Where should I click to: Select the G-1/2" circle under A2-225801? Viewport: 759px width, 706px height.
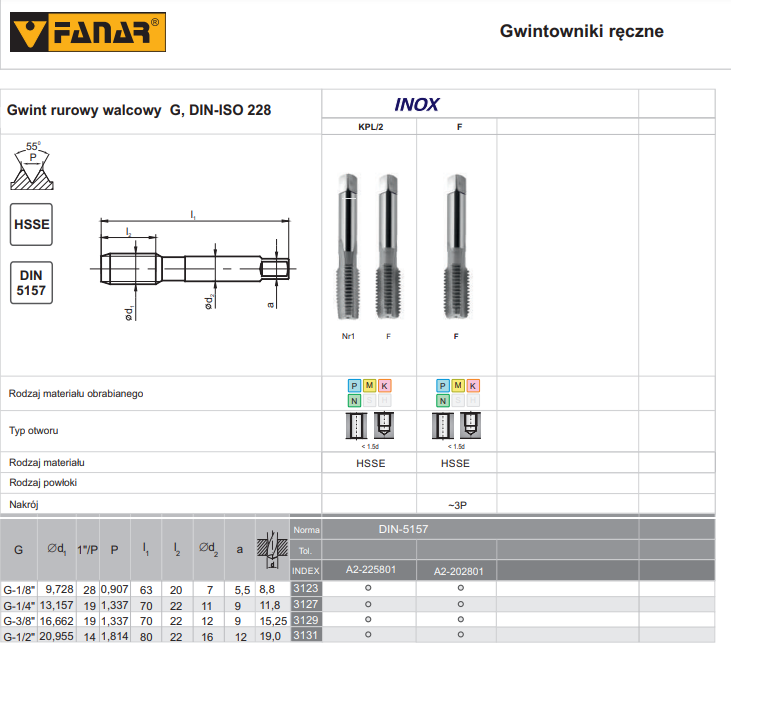(368, 635)
